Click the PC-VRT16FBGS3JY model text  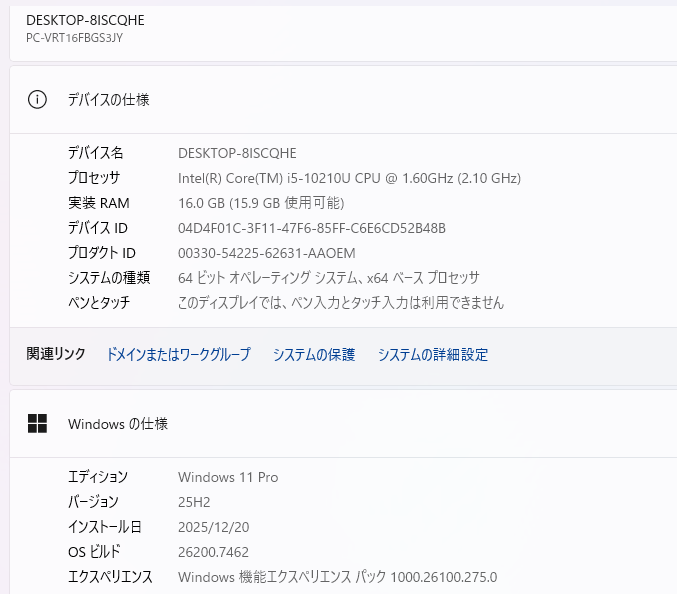coord(74,38)
